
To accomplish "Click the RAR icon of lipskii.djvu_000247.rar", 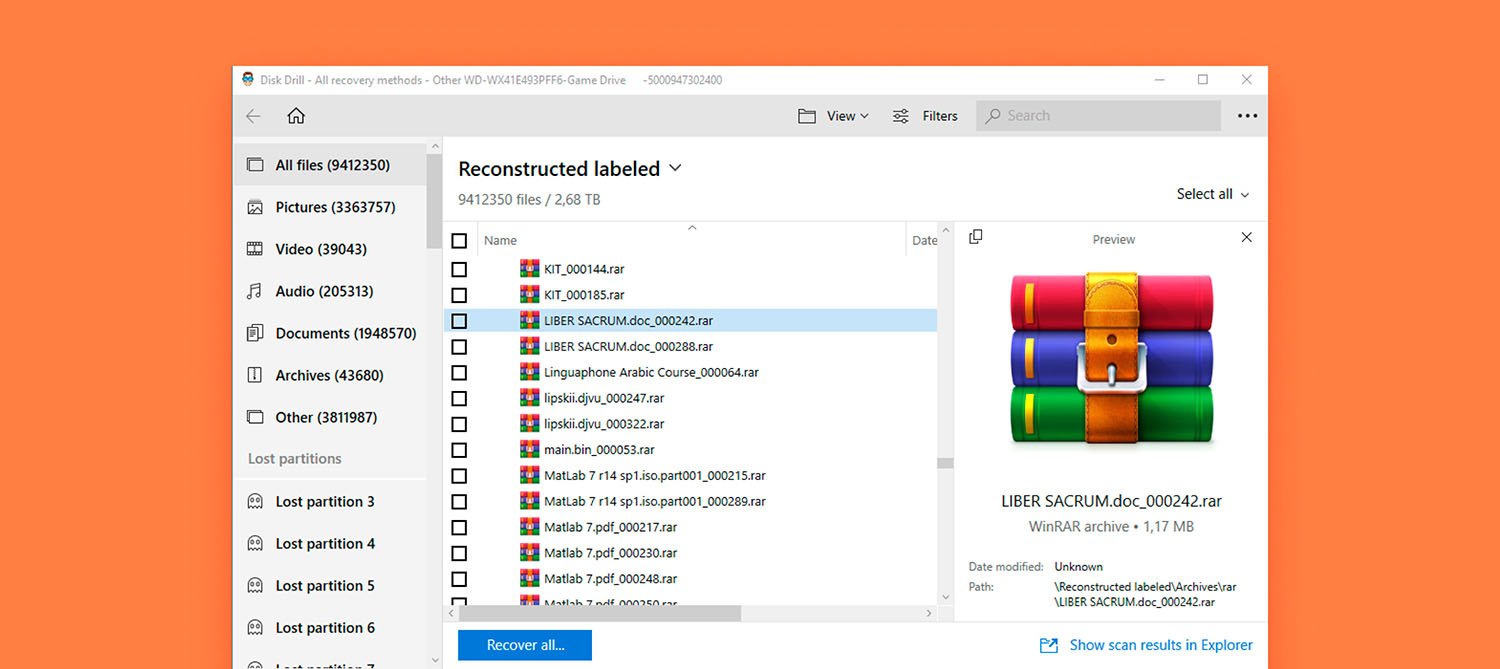I will coord(529,398).
